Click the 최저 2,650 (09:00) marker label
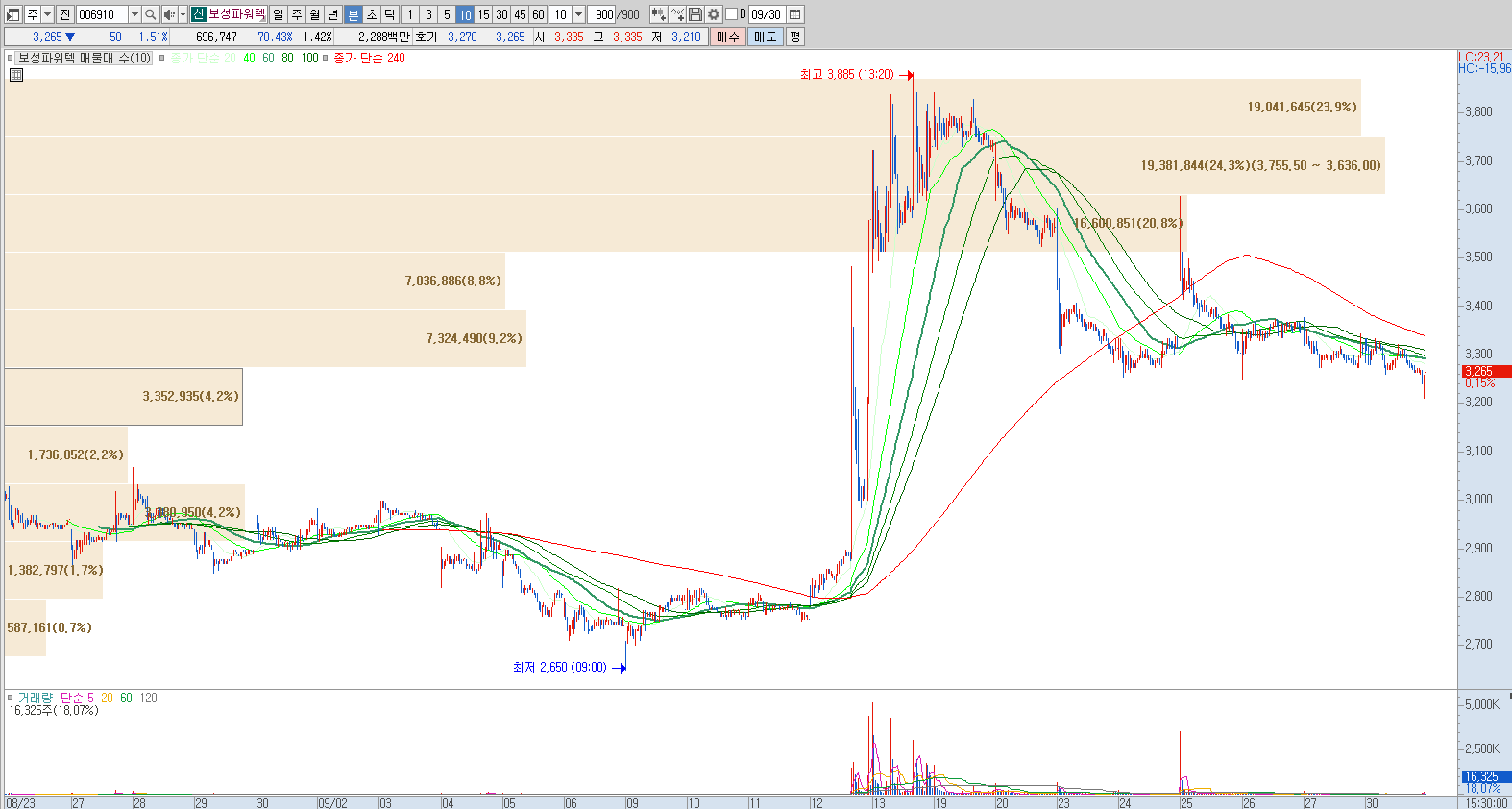Screen dimensions: 1512x809 [559, 667]
